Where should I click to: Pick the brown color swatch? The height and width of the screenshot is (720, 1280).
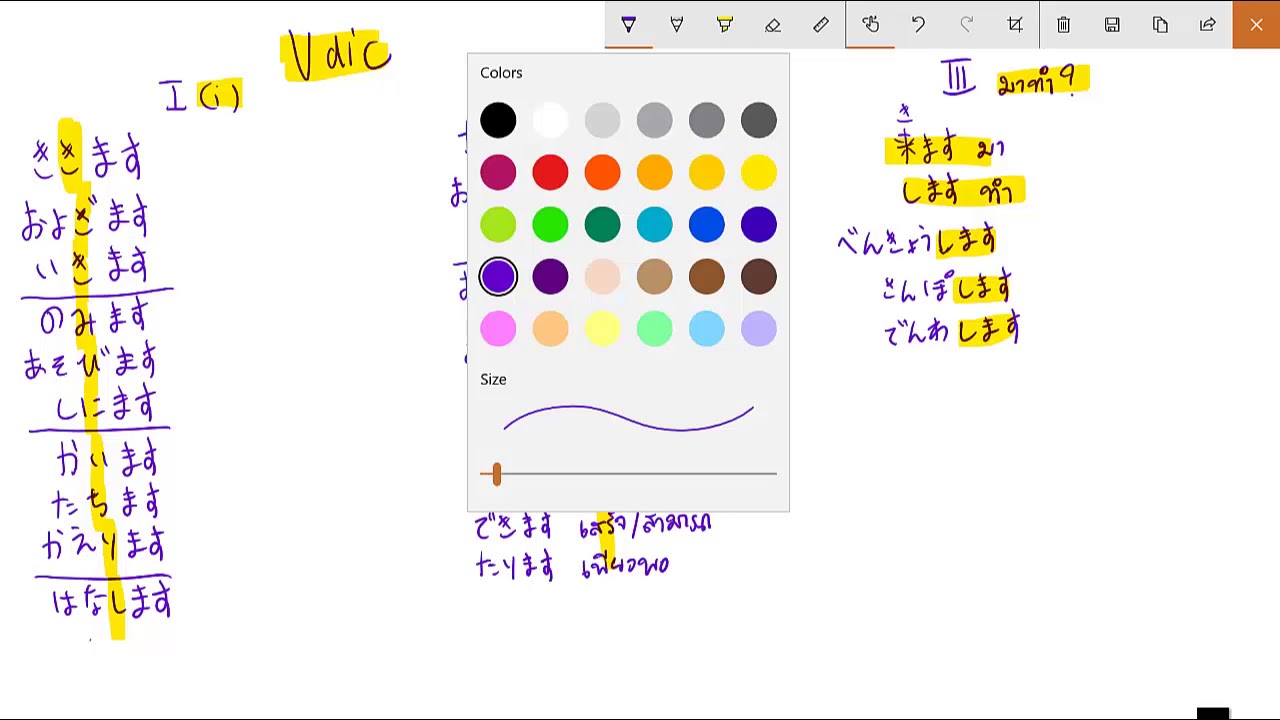pos(706,276)
